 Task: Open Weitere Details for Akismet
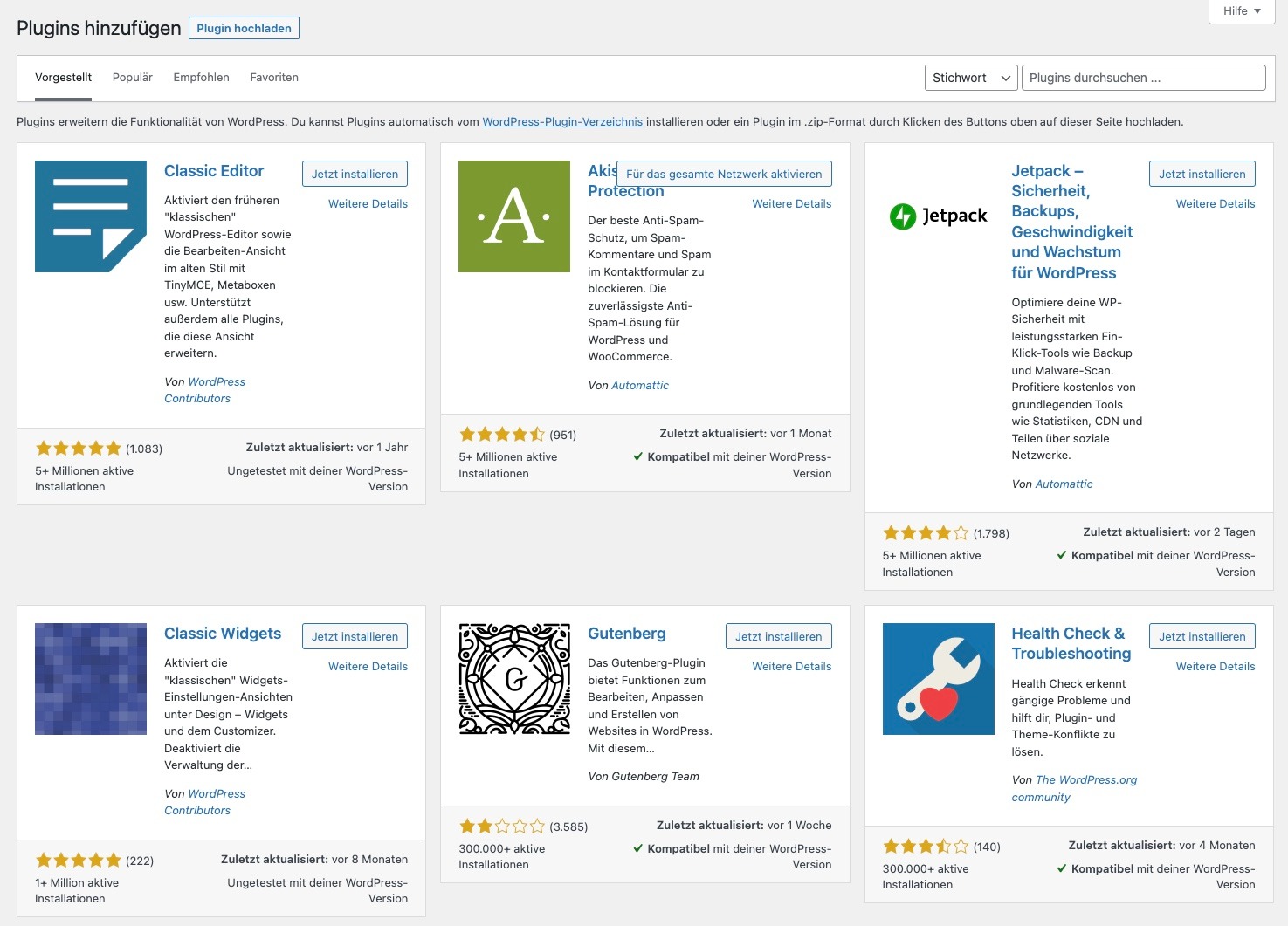coord(792,203)
